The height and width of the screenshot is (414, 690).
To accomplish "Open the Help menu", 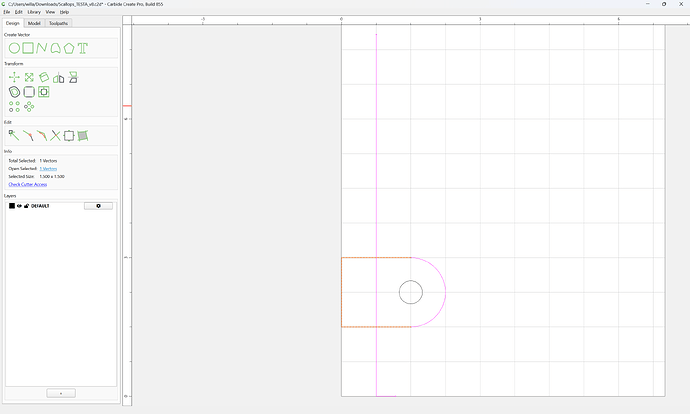I will coord(64,12).
